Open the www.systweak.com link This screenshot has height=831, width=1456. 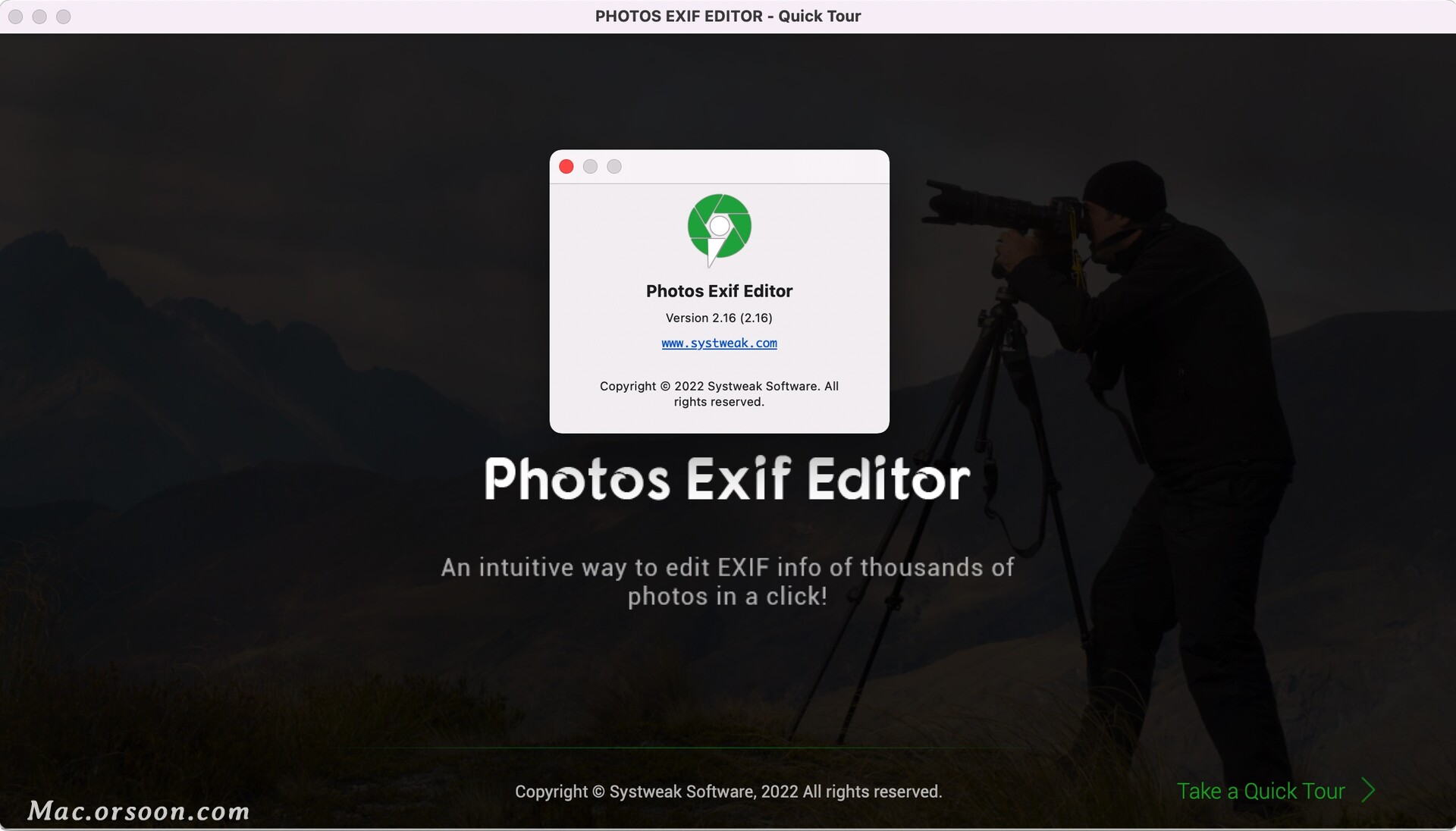click(x=719, y=343)
